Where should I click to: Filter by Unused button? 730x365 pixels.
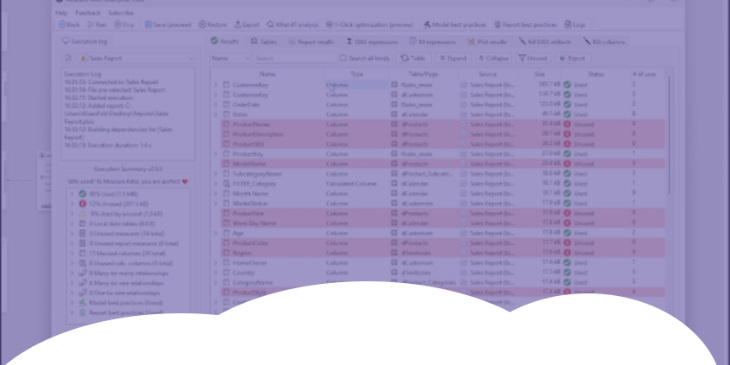coord(533,58)
